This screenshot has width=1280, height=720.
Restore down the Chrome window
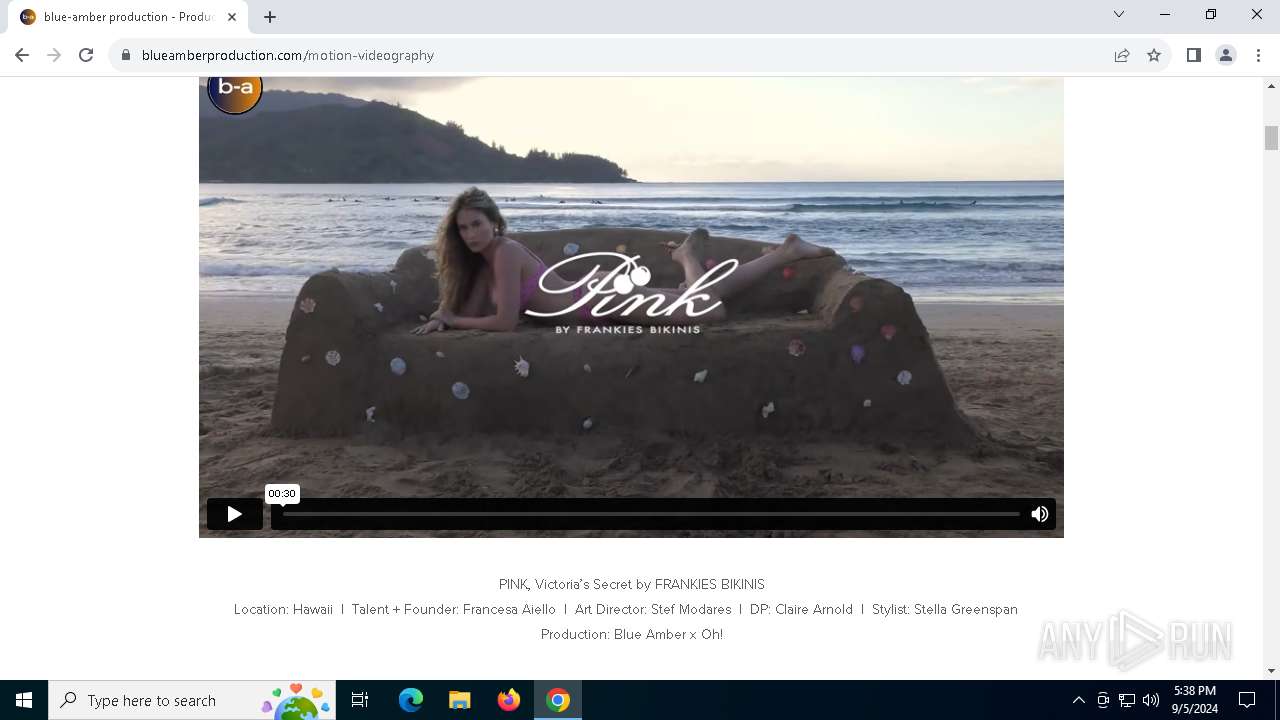1211,14
